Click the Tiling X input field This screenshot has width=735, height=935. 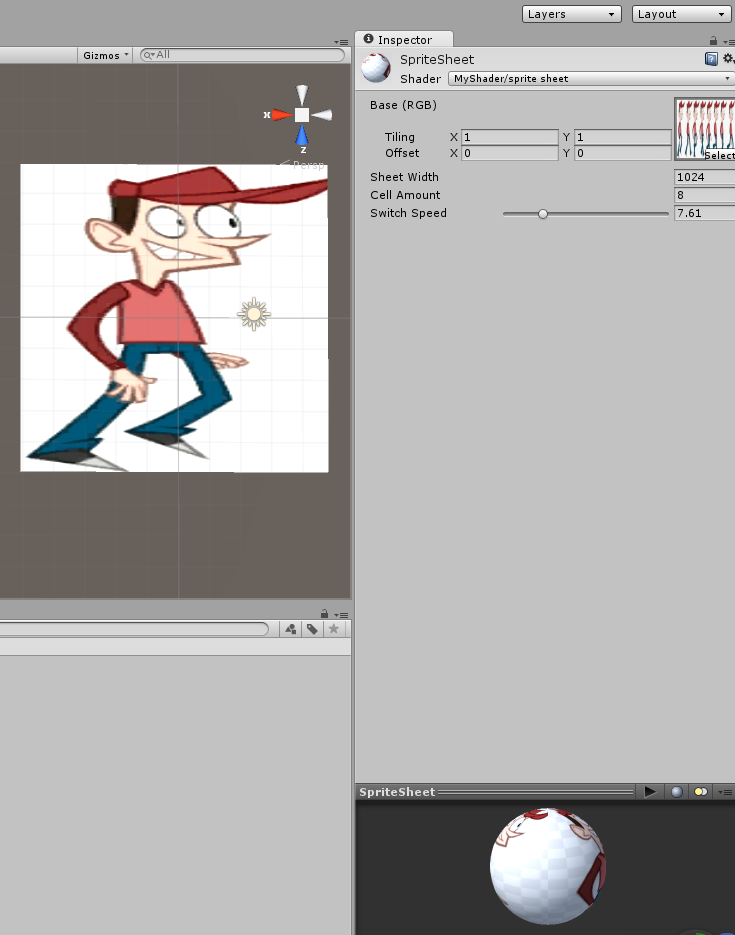(510, 137)
